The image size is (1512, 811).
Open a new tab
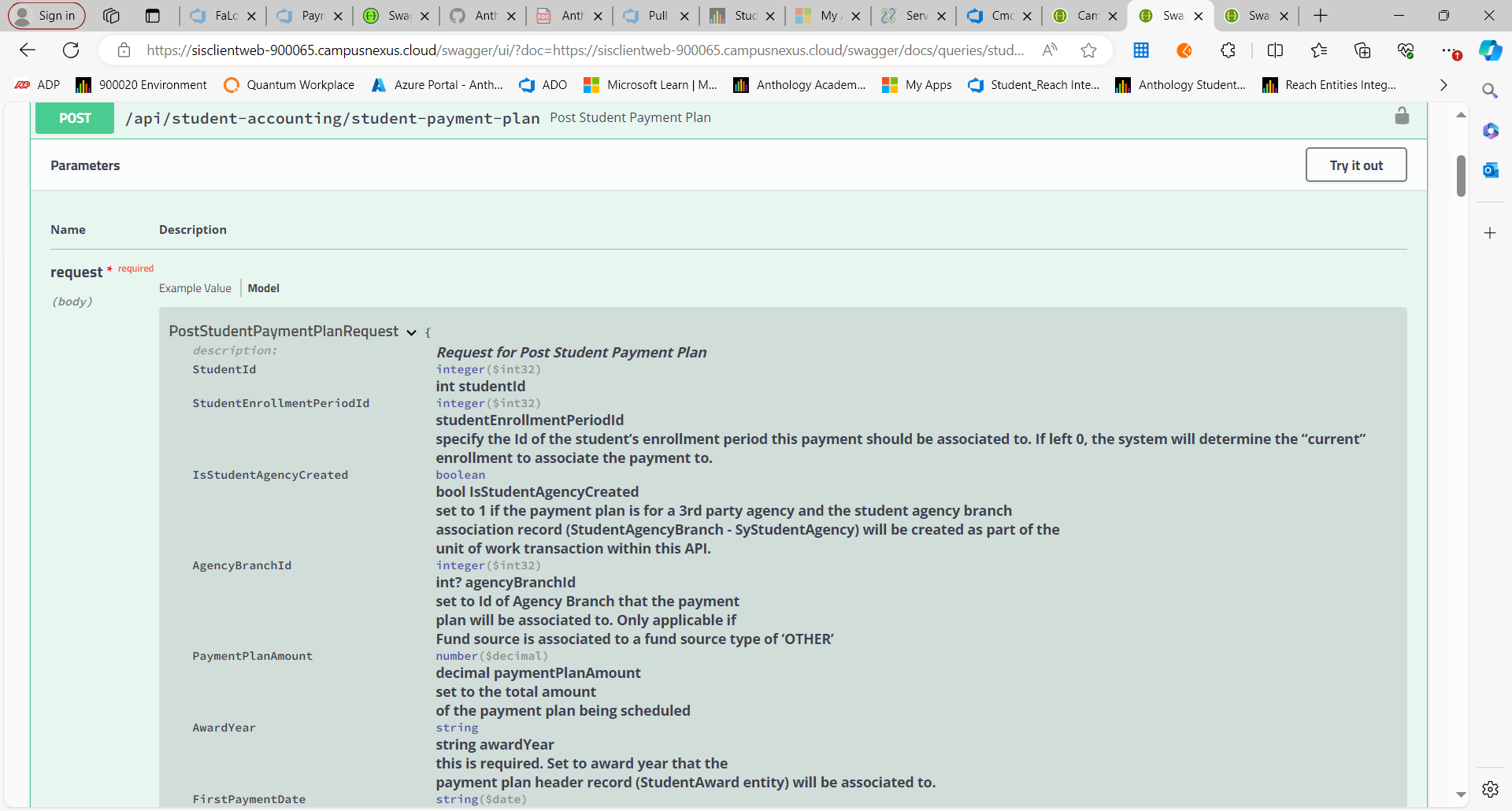pos(1321,16)
